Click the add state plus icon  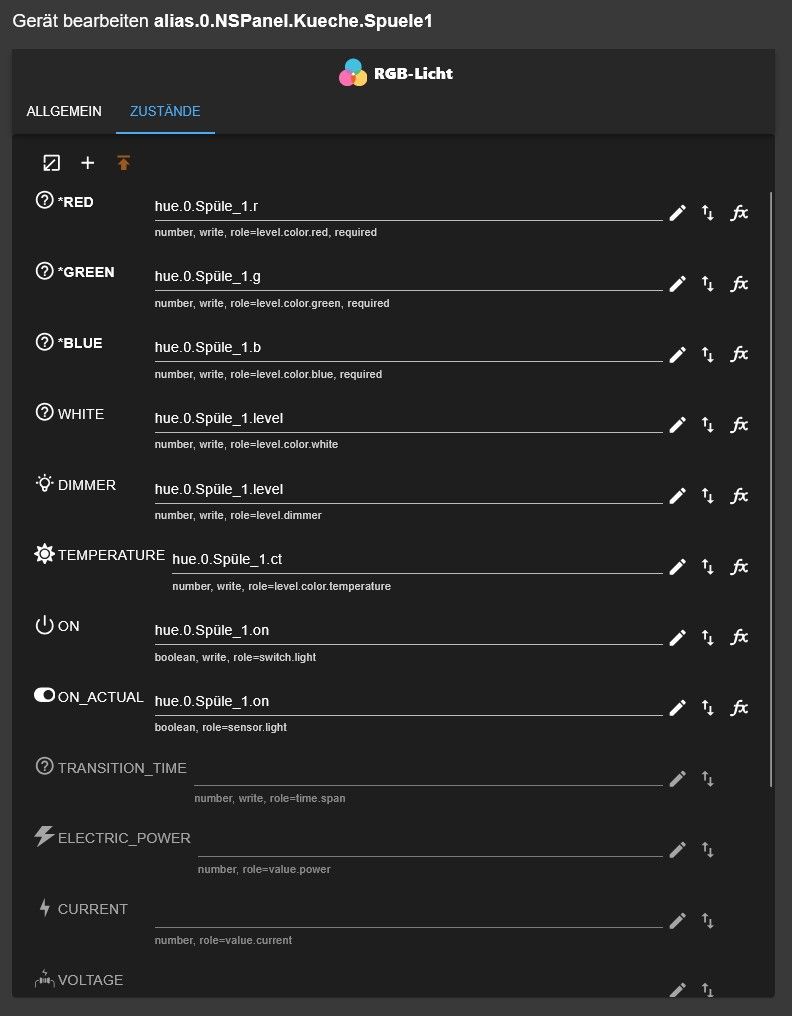point(88,163)
